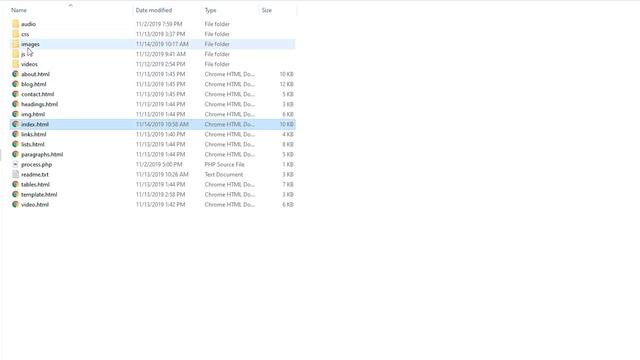Select the file name paragraphs.html
This screenshot has height=360, width=640.
tap(42, 154)
